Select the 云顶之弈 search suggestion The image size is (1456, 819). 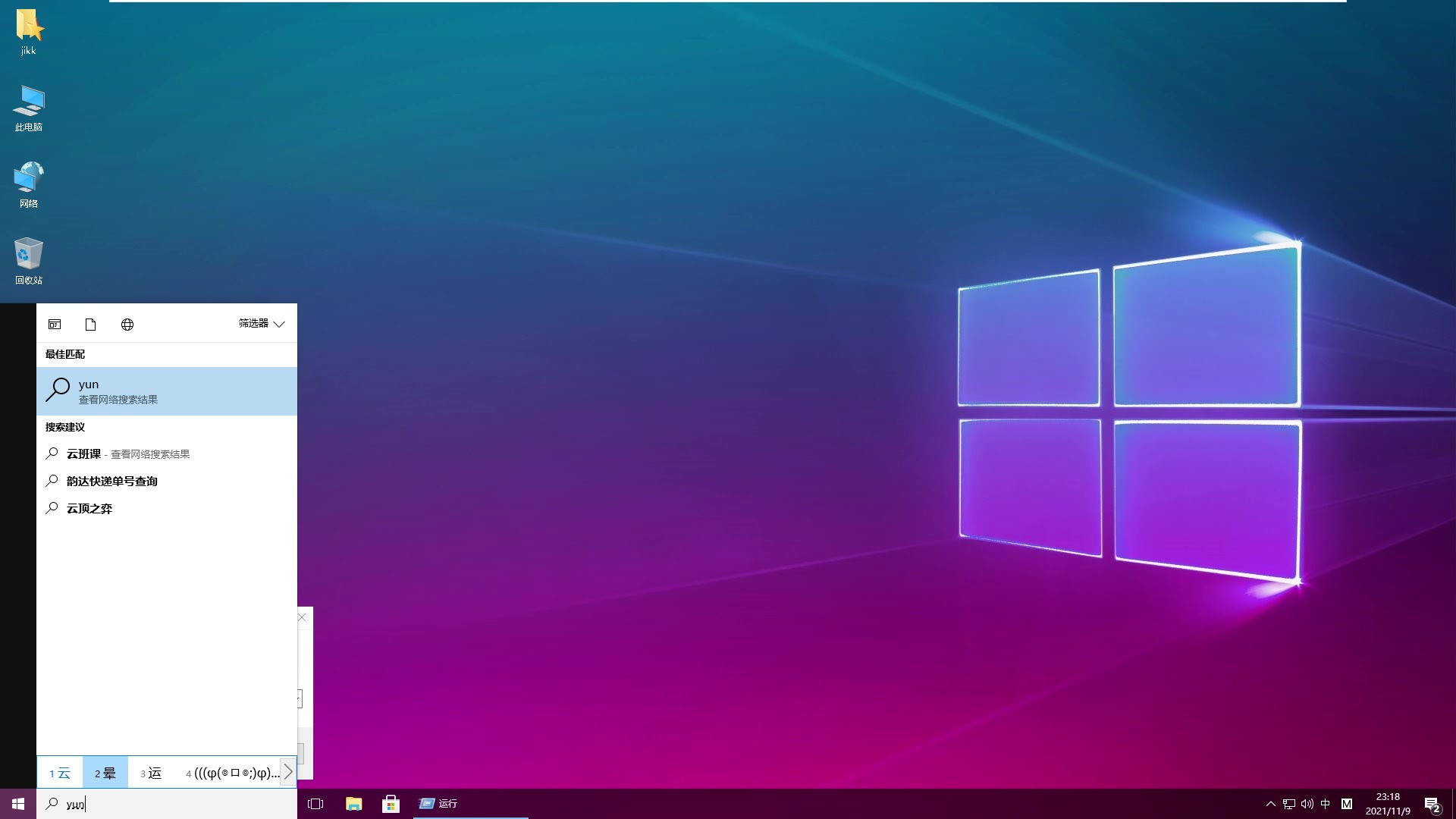pos(167,508)
